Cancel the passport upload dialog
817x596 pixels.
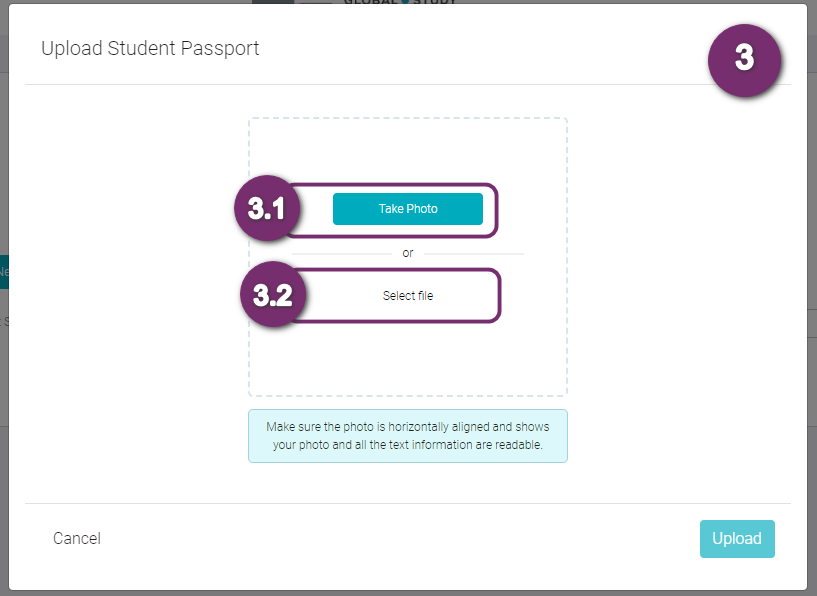point(77,538)
